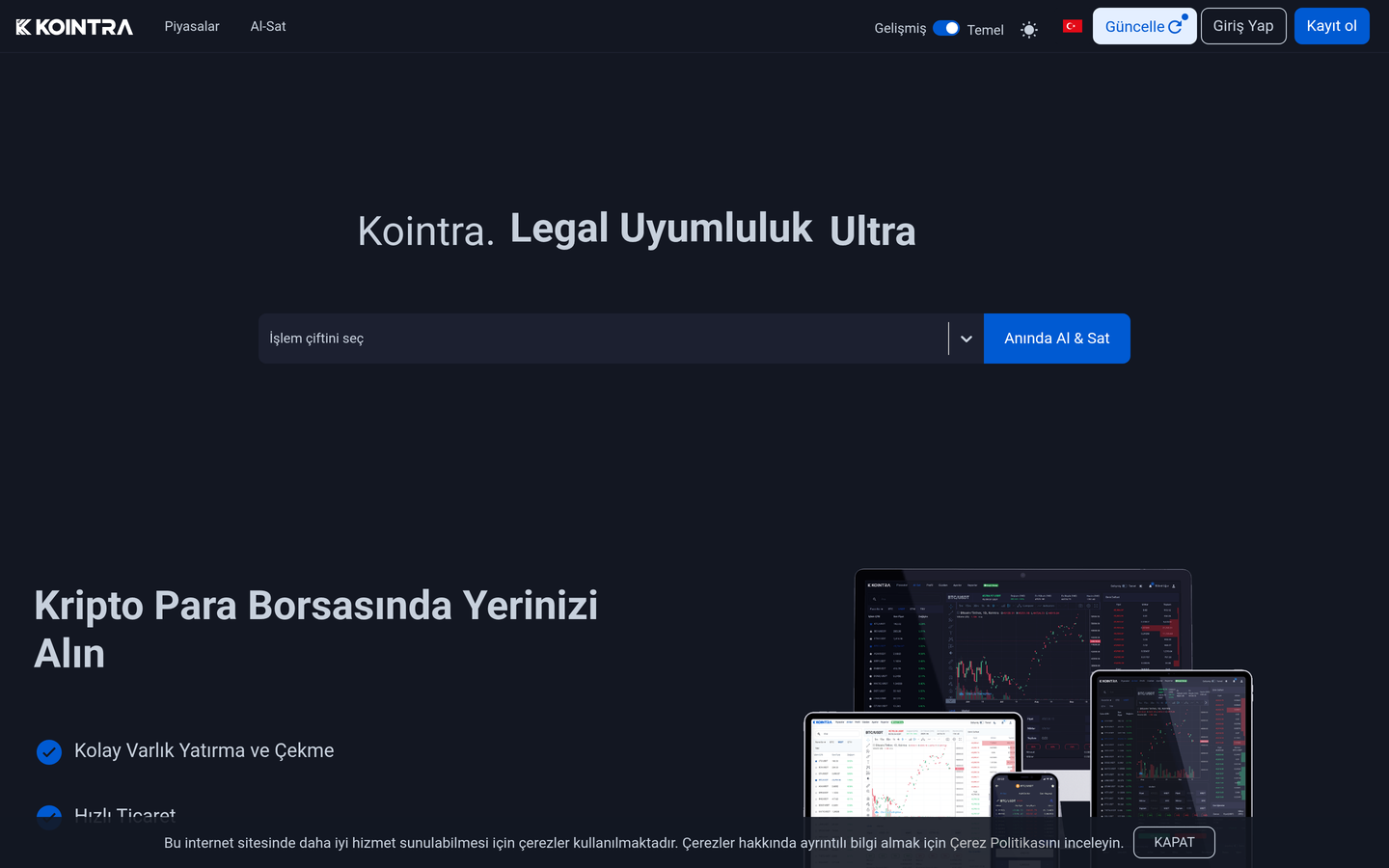This screenshot has height=868, width=1389.
Task: Dismiss cookie banner with KAPAT
Action: [1174, 842]
